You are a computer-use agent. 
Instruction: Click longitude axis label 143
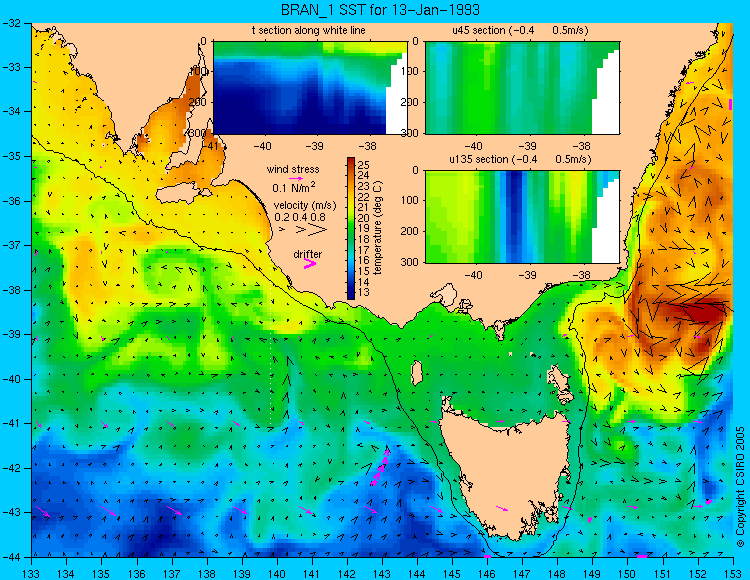pyautogui.click(x=382, y=573)
